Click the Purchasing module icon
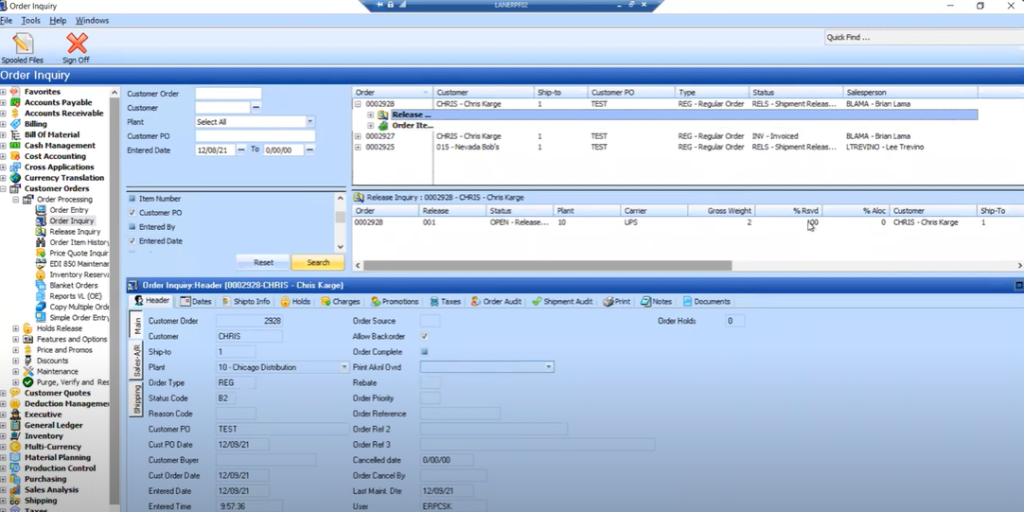The image size is (1024, 512). tap(15, 479)
